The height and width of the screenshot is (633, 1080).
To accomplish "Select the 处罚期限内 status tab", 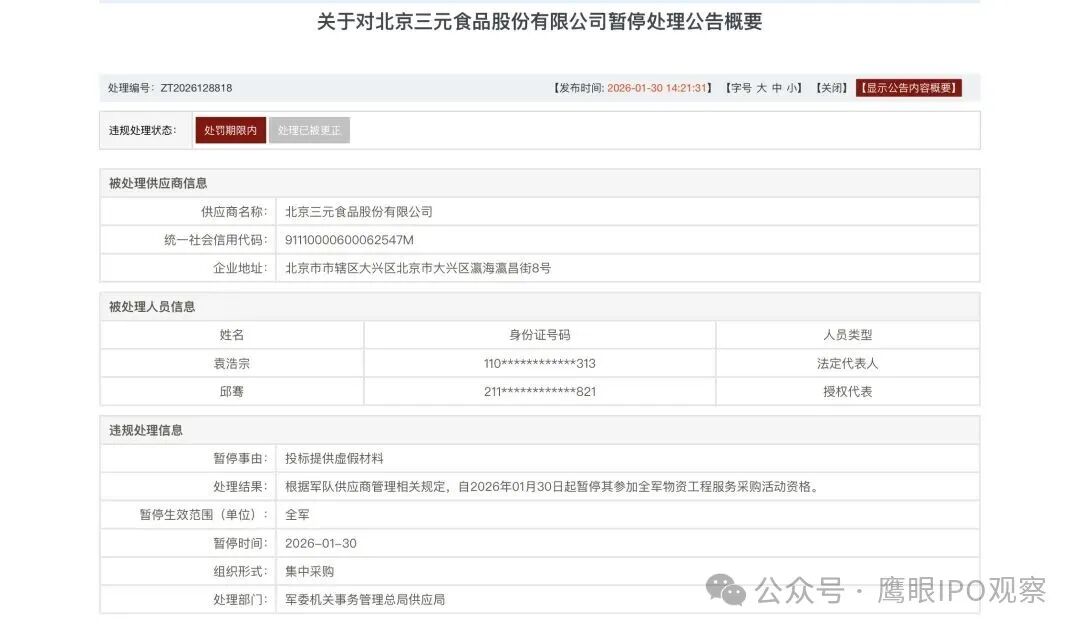I will [230, 131].
